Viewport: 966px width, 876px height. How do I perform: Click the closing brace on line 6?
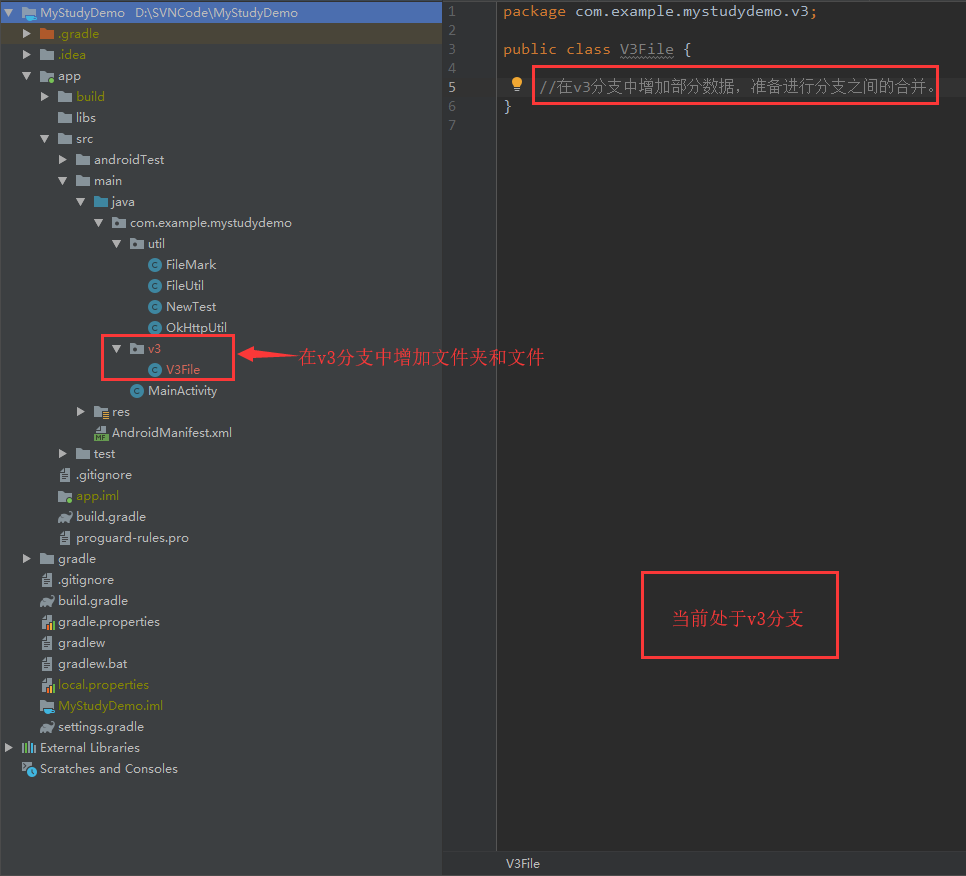click(508, 106)
